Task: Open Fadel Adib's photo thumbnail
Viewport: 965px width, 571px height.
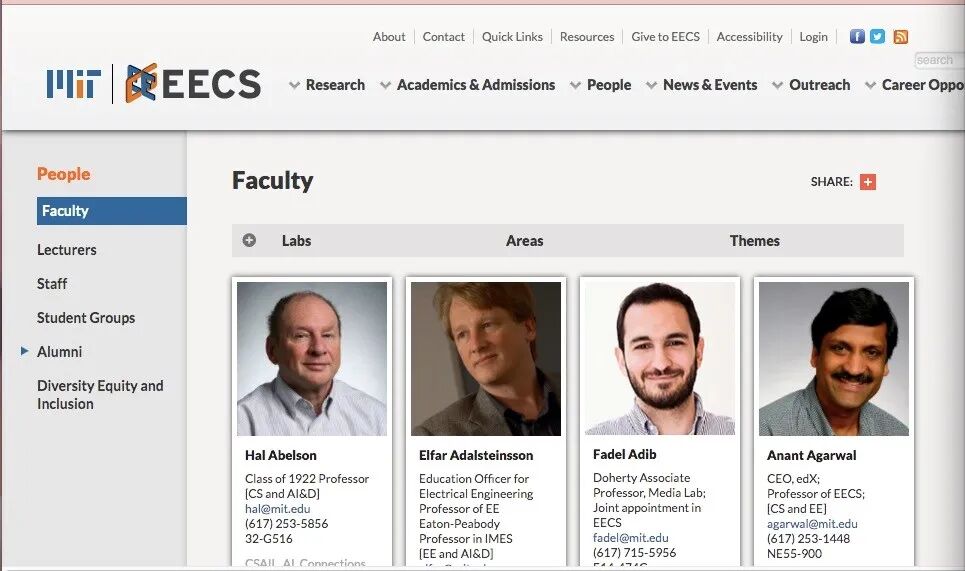Action: [x=660, y=359]
